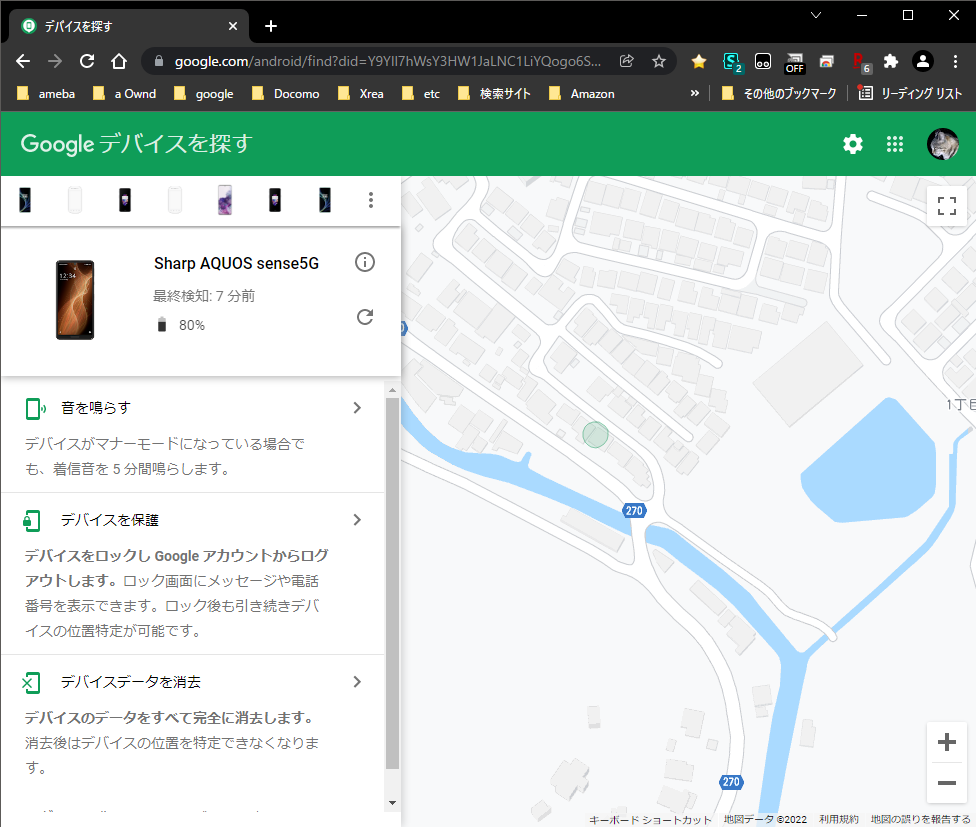976x827 pixels.
Task: Select the third device thumbnail
Action: [124, 200]
